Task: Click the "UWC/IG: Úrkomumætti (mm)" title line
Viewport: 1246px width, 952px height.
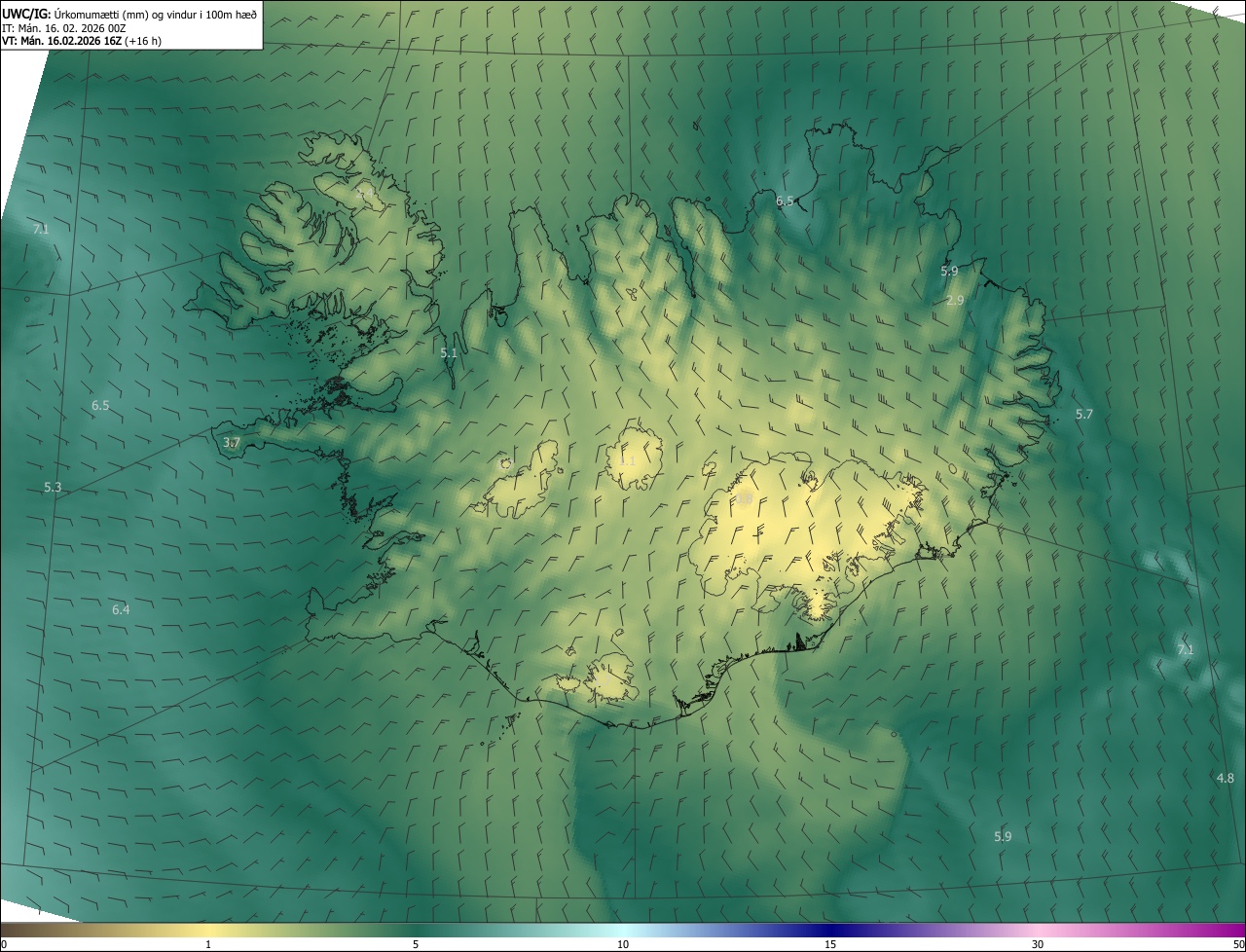Action: (129, 14)
